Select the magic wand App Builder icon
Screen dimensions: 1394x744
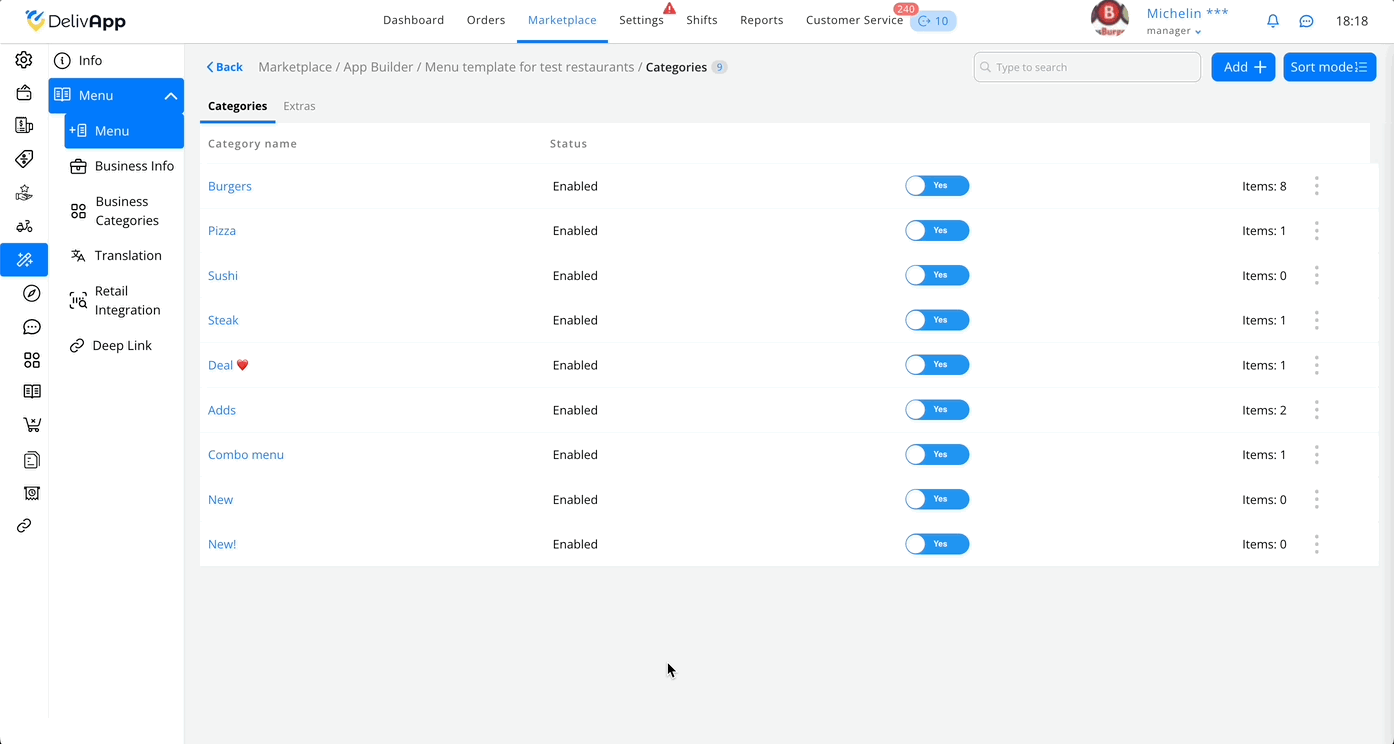pos(24,260)
